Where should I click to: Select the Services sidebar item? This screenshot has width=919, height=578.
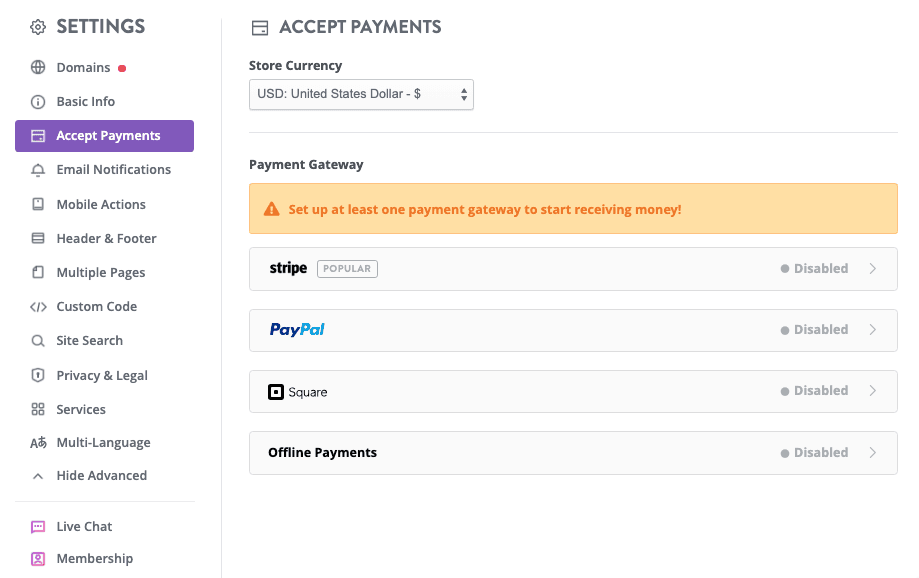[81, 410]
